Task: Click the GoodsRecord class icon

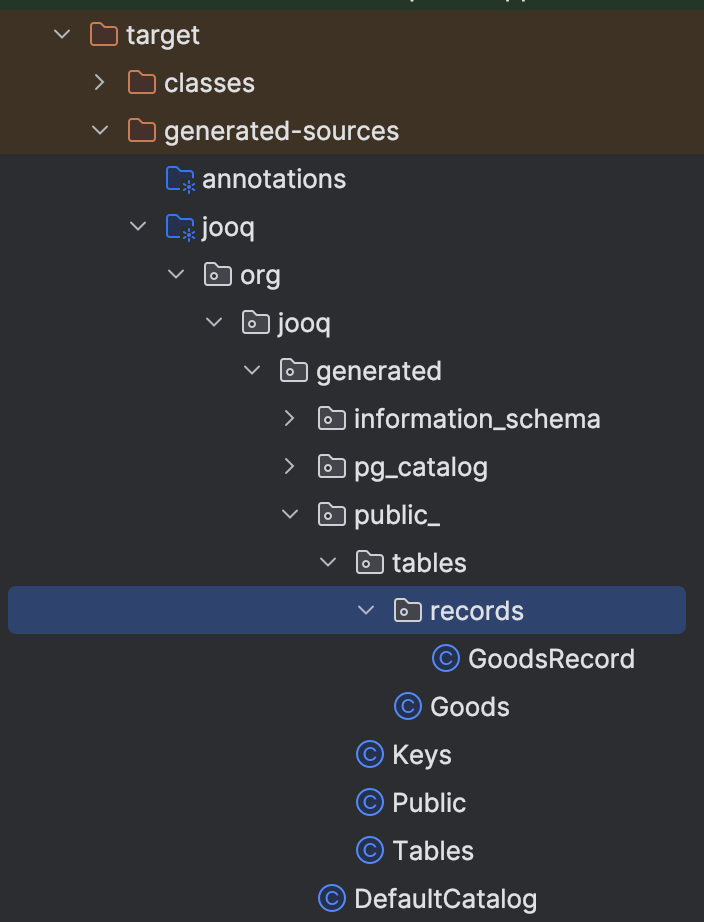Action: click(x=446, y=659)
